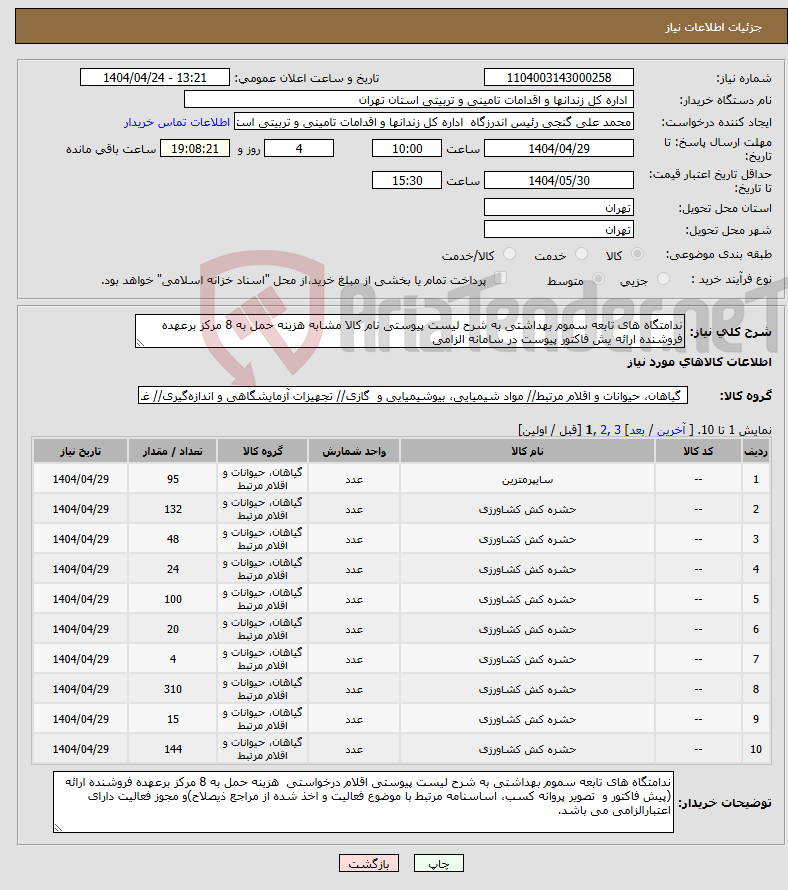
Task: Click the ردیف column header
Action: (x=756, y=451)
